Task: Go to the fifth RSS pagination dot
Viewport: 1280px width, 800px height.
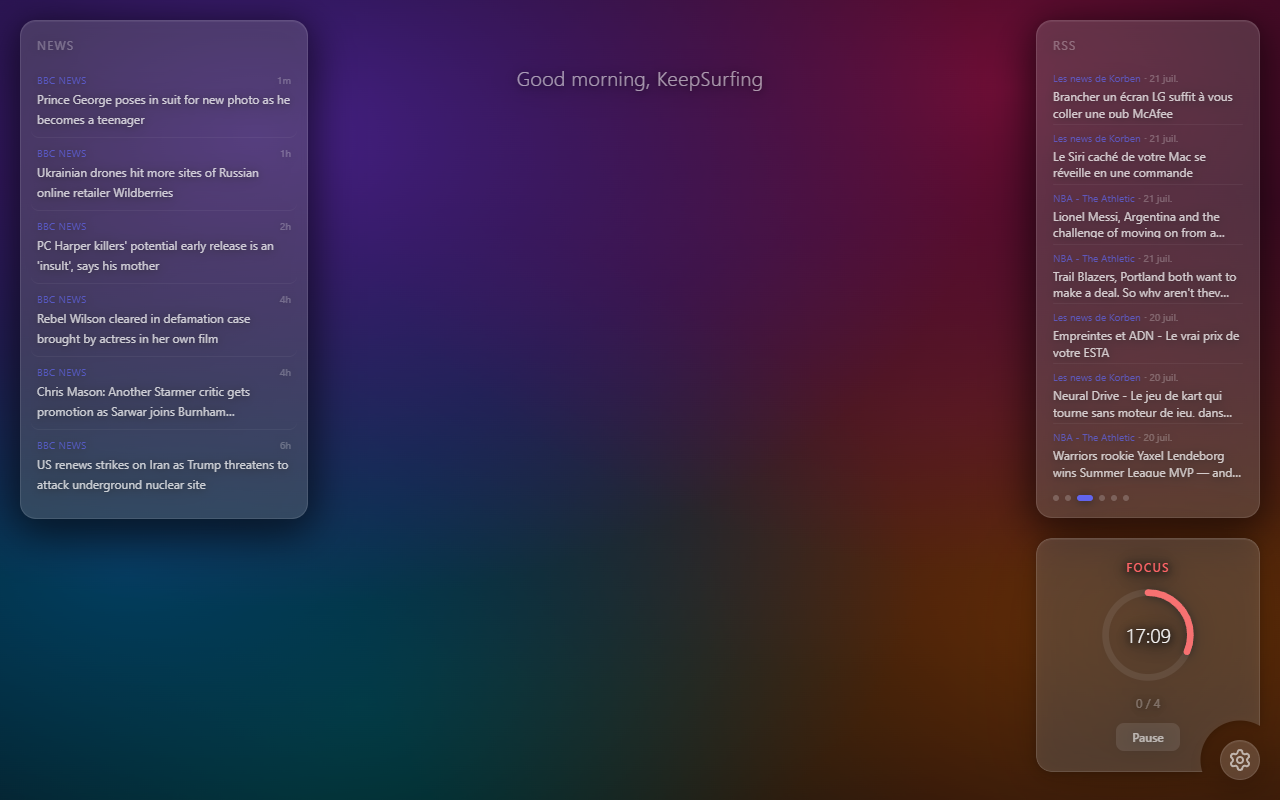Action: (x=1114, y=498)
